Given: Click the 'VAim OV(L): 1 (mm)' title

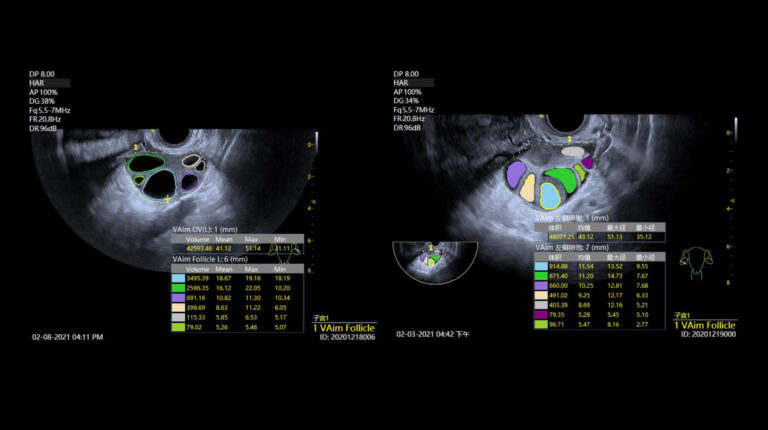Looking at the screenshot, I should point(205,229).
